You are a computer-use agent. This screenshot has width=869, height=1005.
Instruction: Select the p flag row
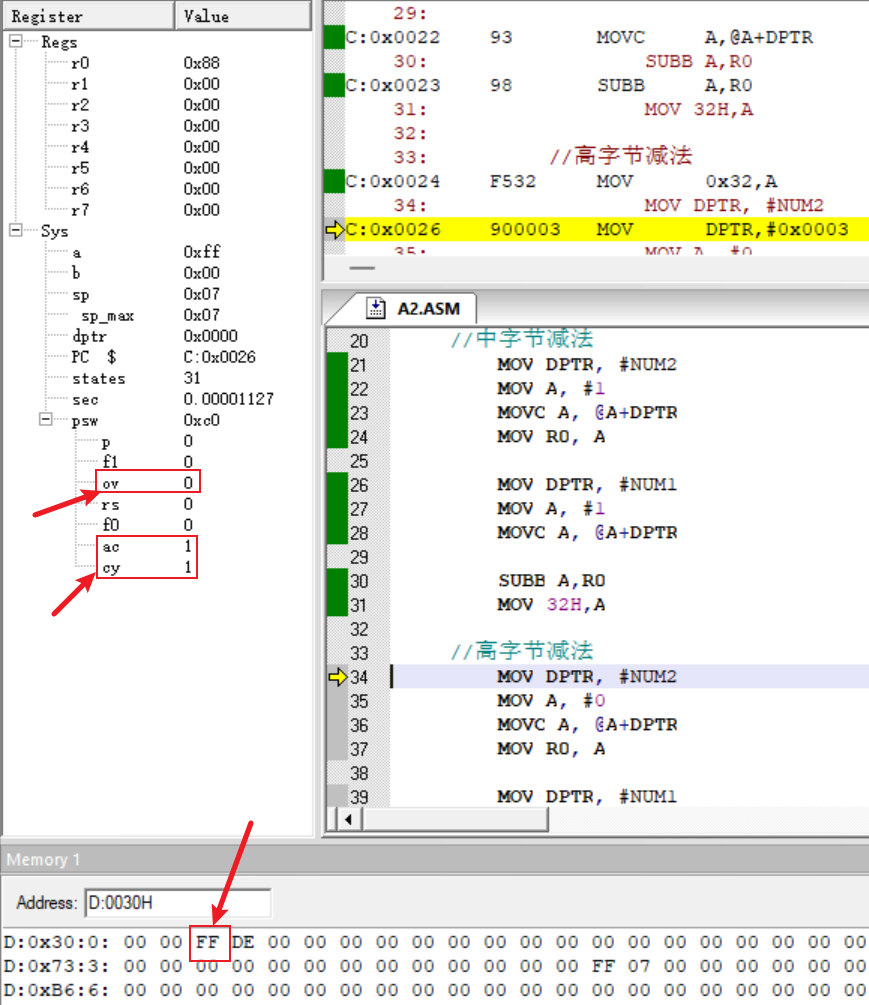pos(147,441)
